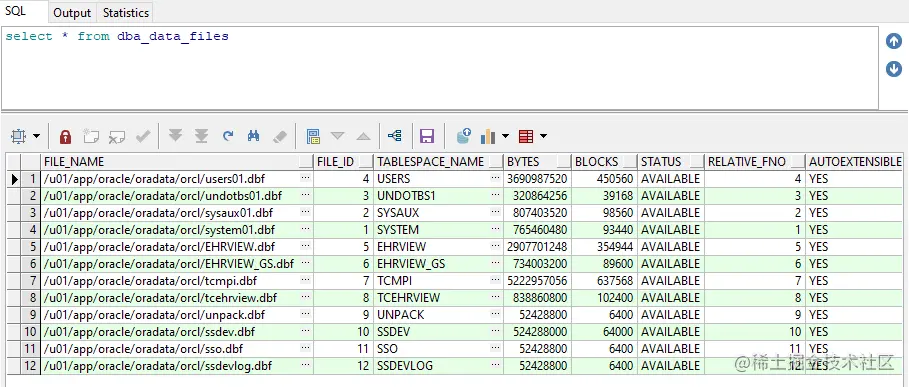Click the 354944 blocks value
This screenshot has width=909, height=387.
pos(615,247)
